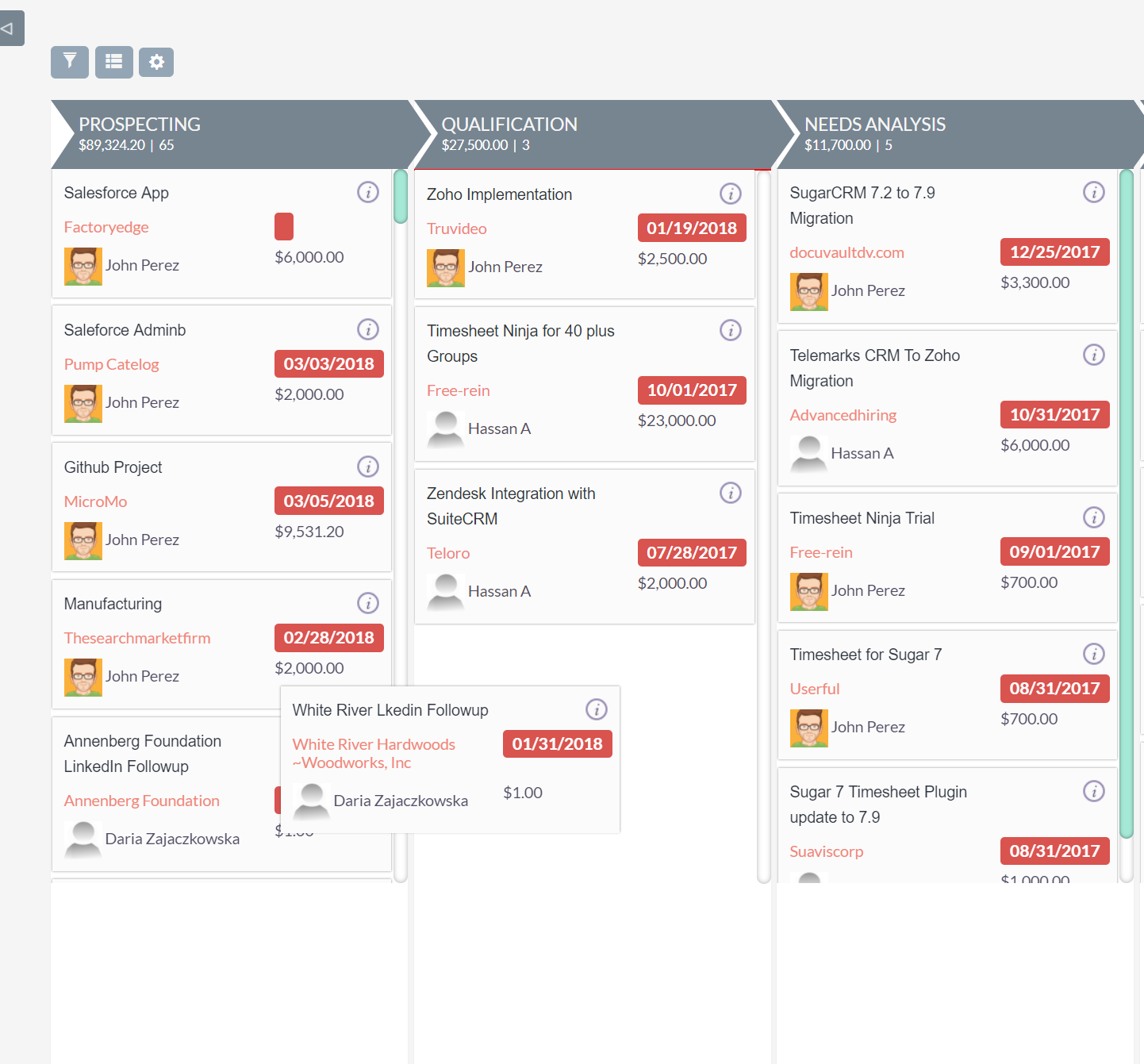Image resolution: width=1144 pixels, height=1064 pixels.
Task: Open the MicroMo account link
Action: pos(95,501)
